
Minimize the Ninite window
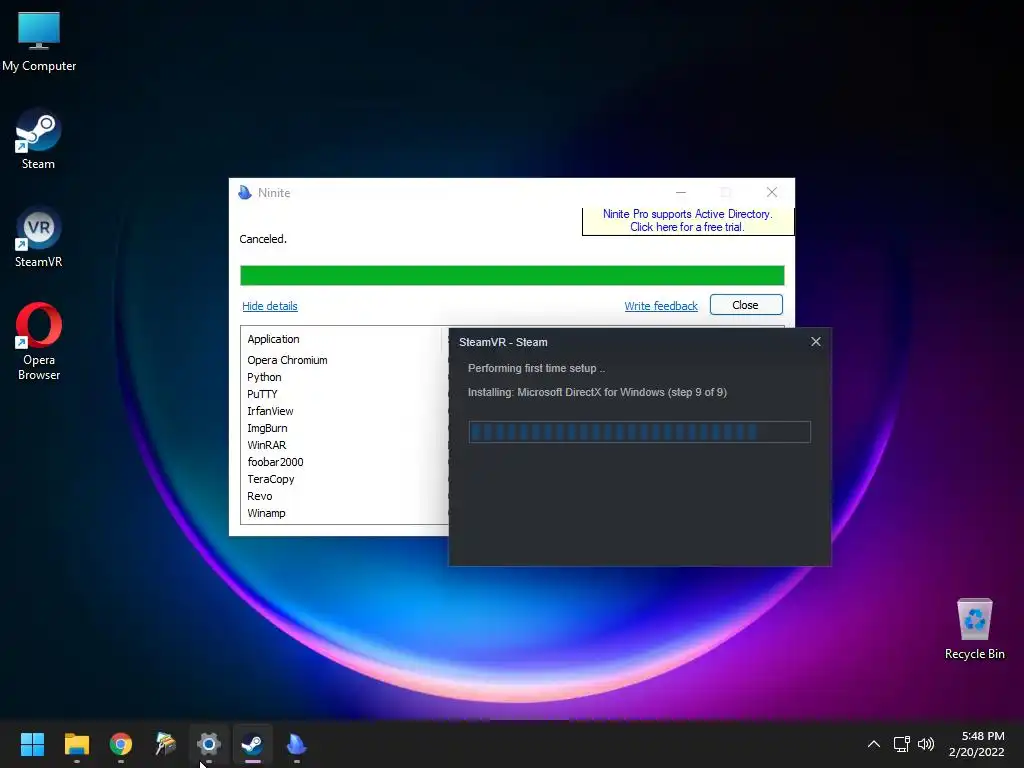point(680,192)
